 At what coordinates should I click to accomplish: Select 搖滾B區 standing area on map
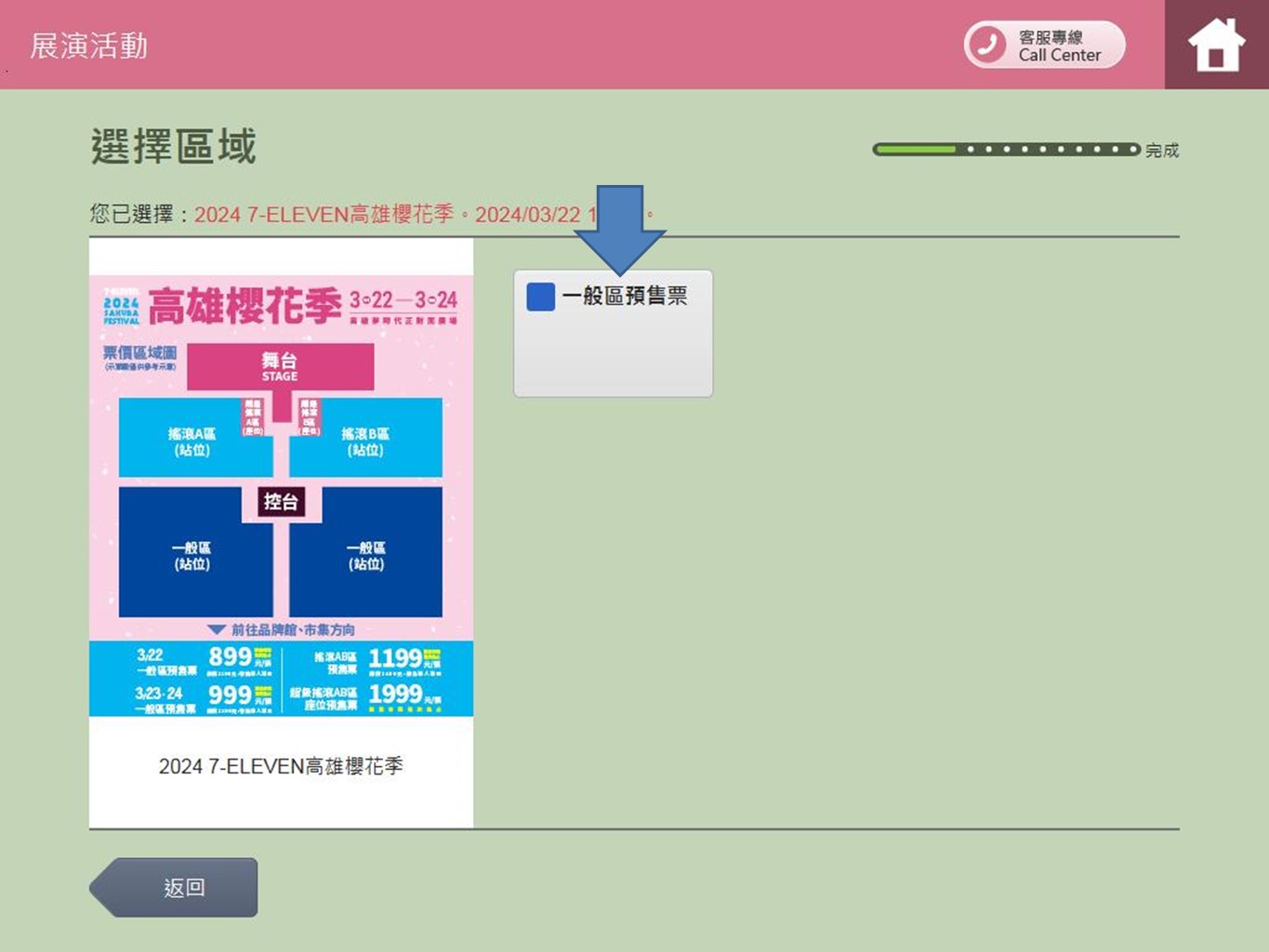(x=365, y=443)
